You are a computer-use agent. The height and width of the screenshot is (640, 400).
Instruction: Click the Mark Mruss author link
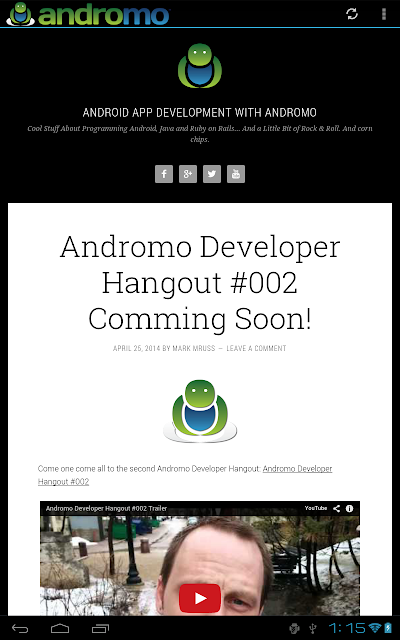pyautogui.click(x=193, y=348)
